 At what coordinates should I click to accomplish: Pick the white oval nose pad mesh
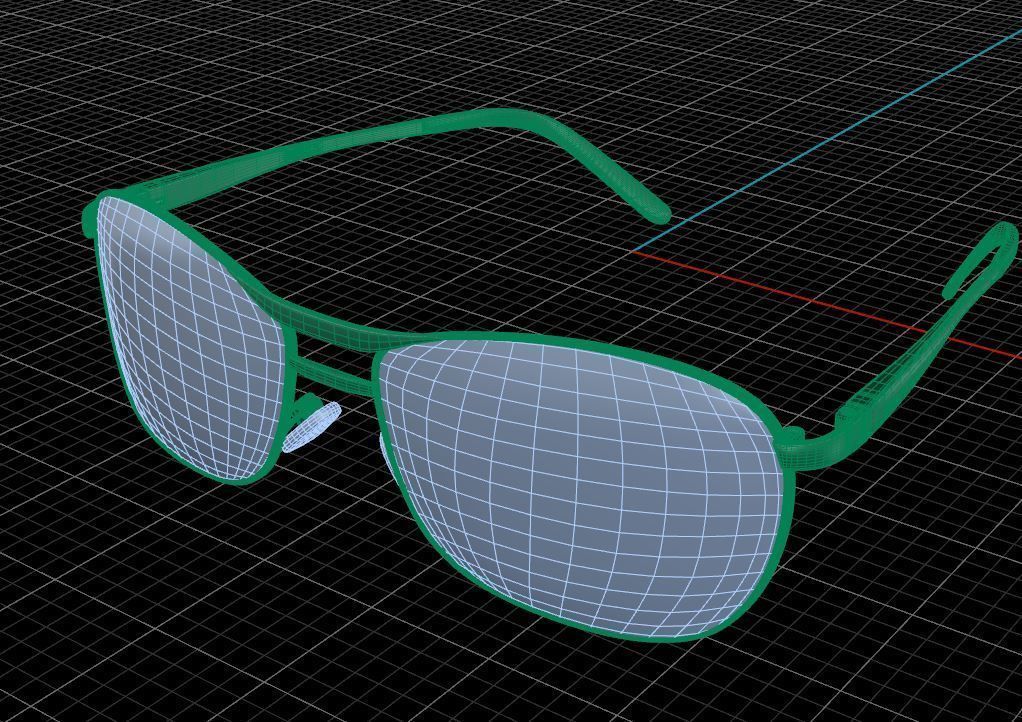point(312,427)
